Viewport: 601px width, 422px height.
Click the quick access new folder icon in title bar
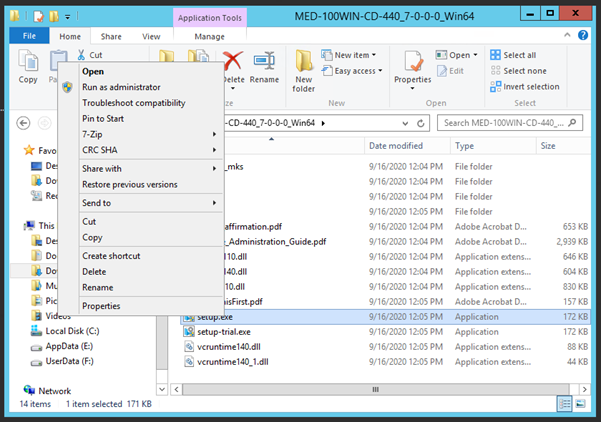coord(54,16)
